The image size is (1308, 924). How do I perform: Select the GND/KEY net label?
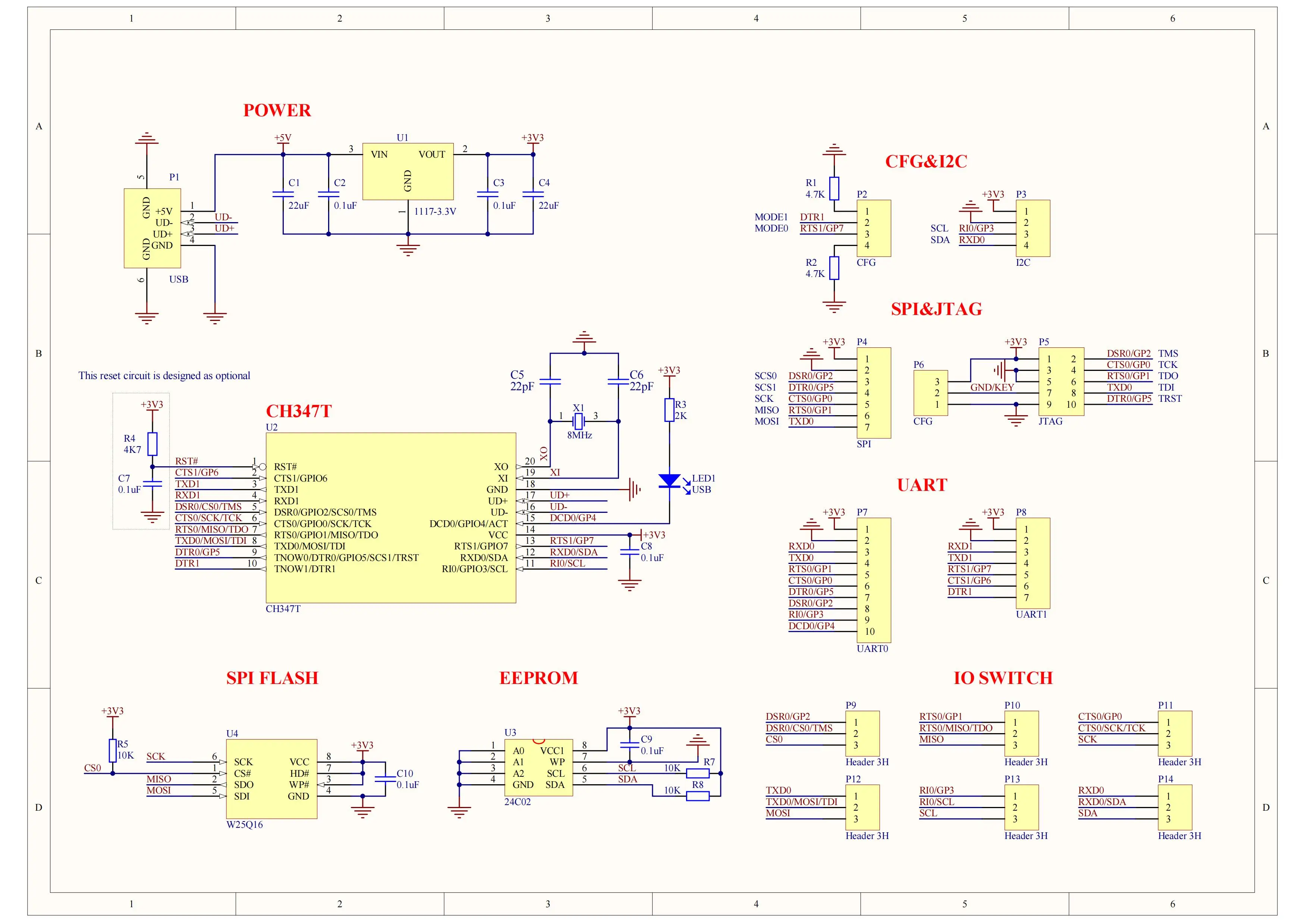tap(993, 387)
